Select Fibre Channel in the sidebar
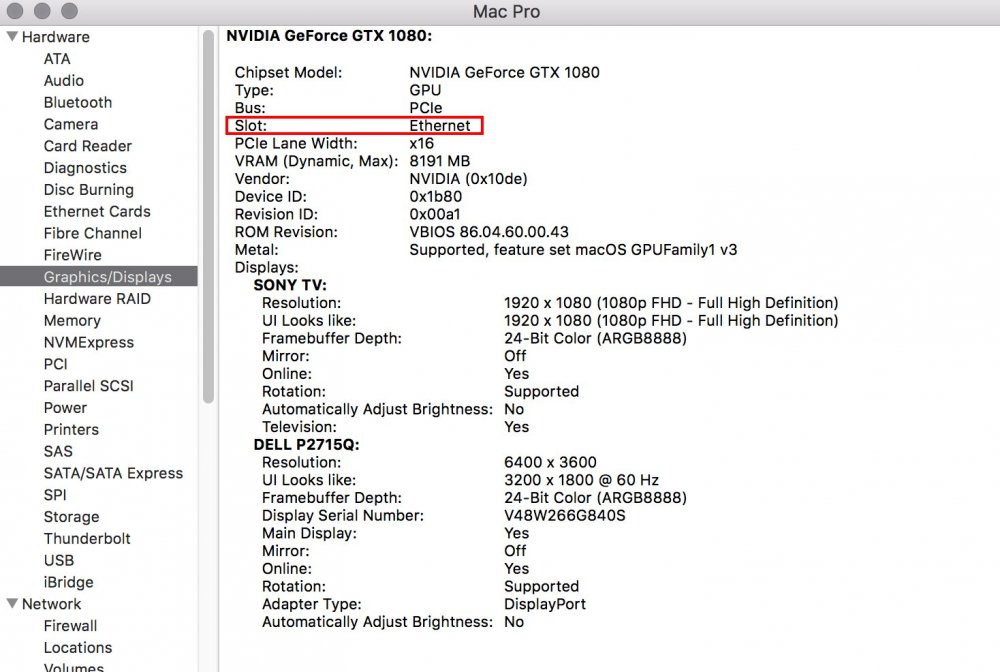Screen dimensions: 1000x672 (92, 233)
